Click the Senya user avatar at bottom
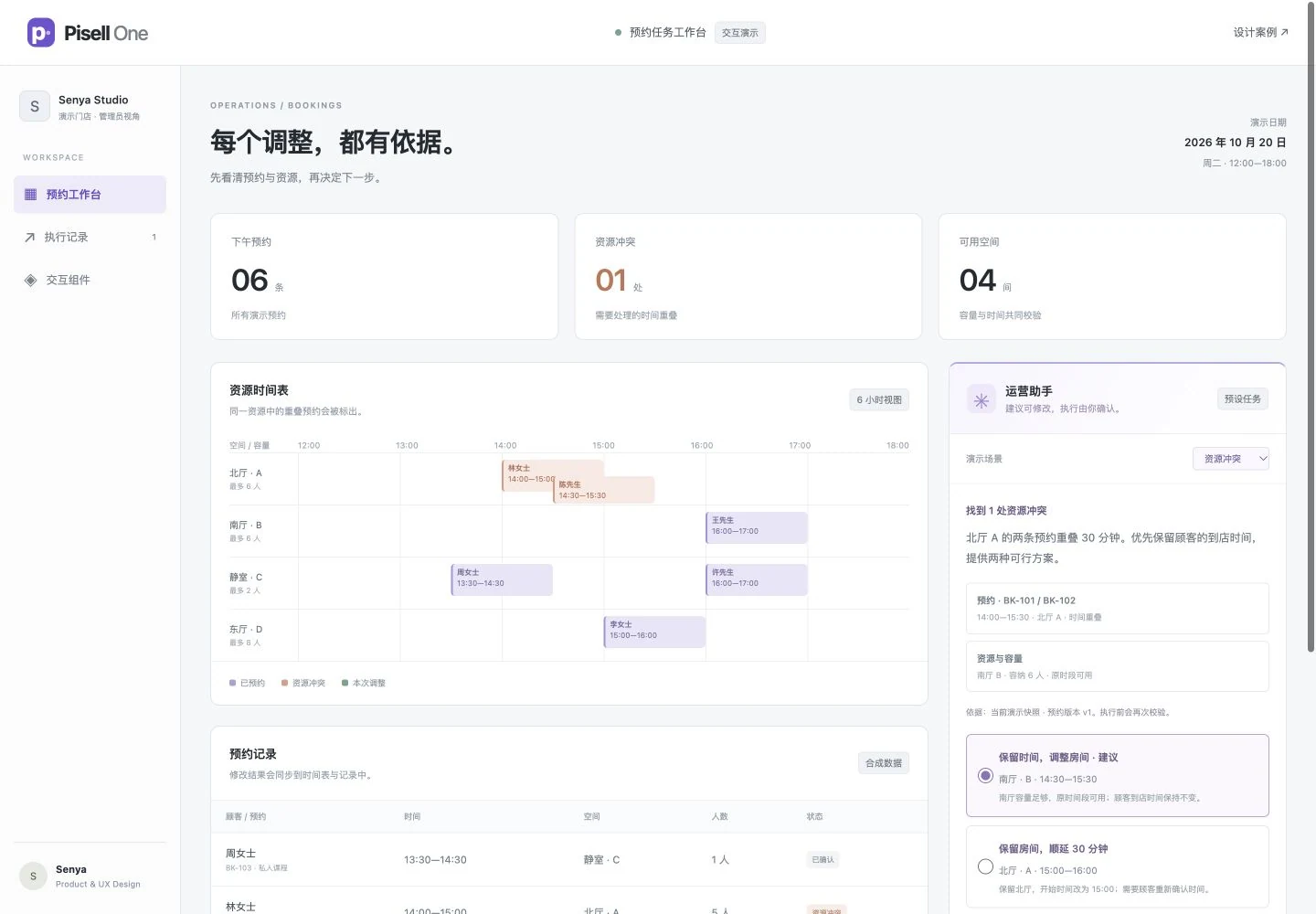1316x914 pixels. [x=33, y=876]
